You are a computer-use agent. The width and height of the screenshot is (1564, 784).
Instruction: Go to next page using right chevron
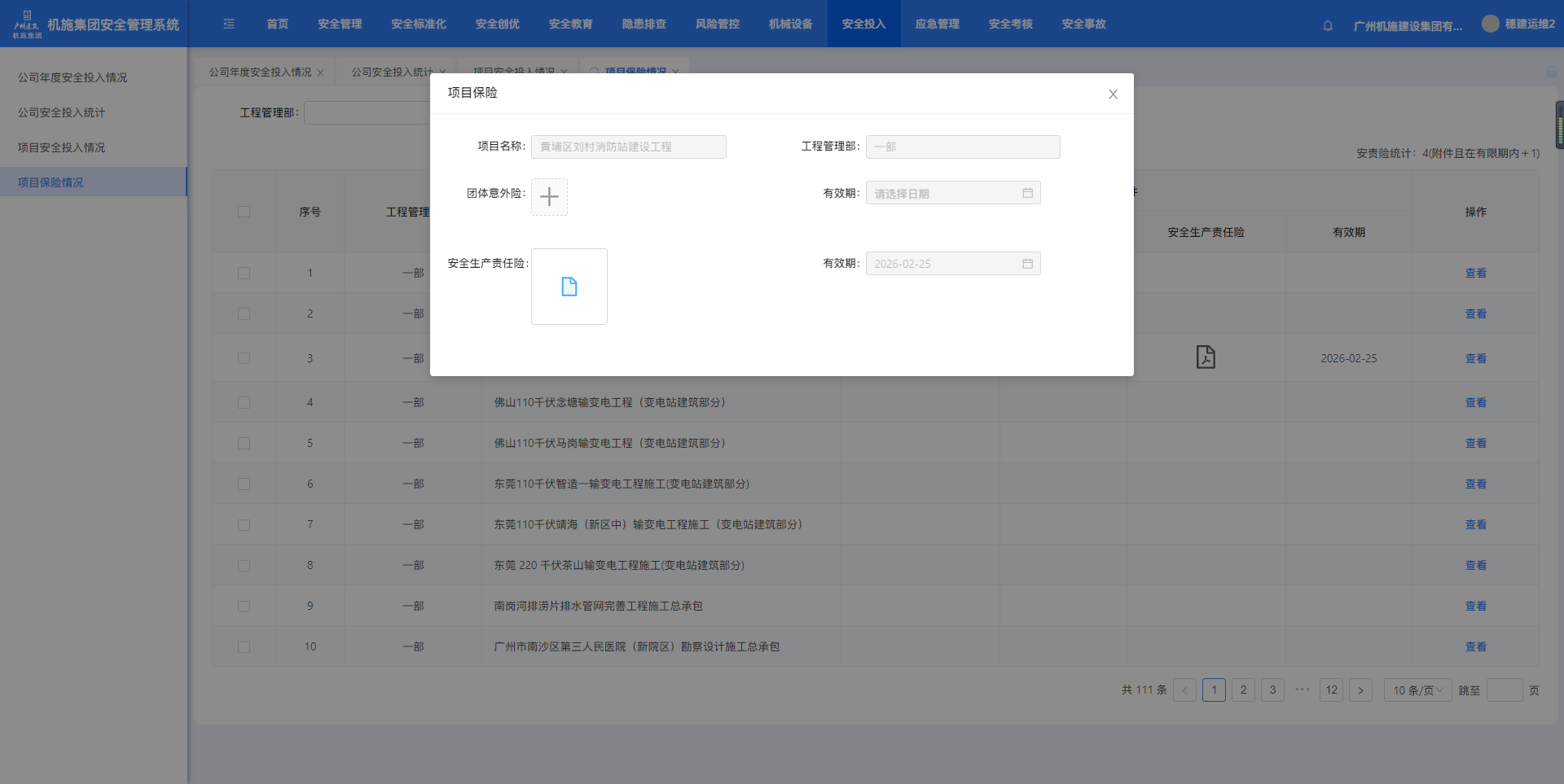pyautogui.click(x=1360, y=690)
